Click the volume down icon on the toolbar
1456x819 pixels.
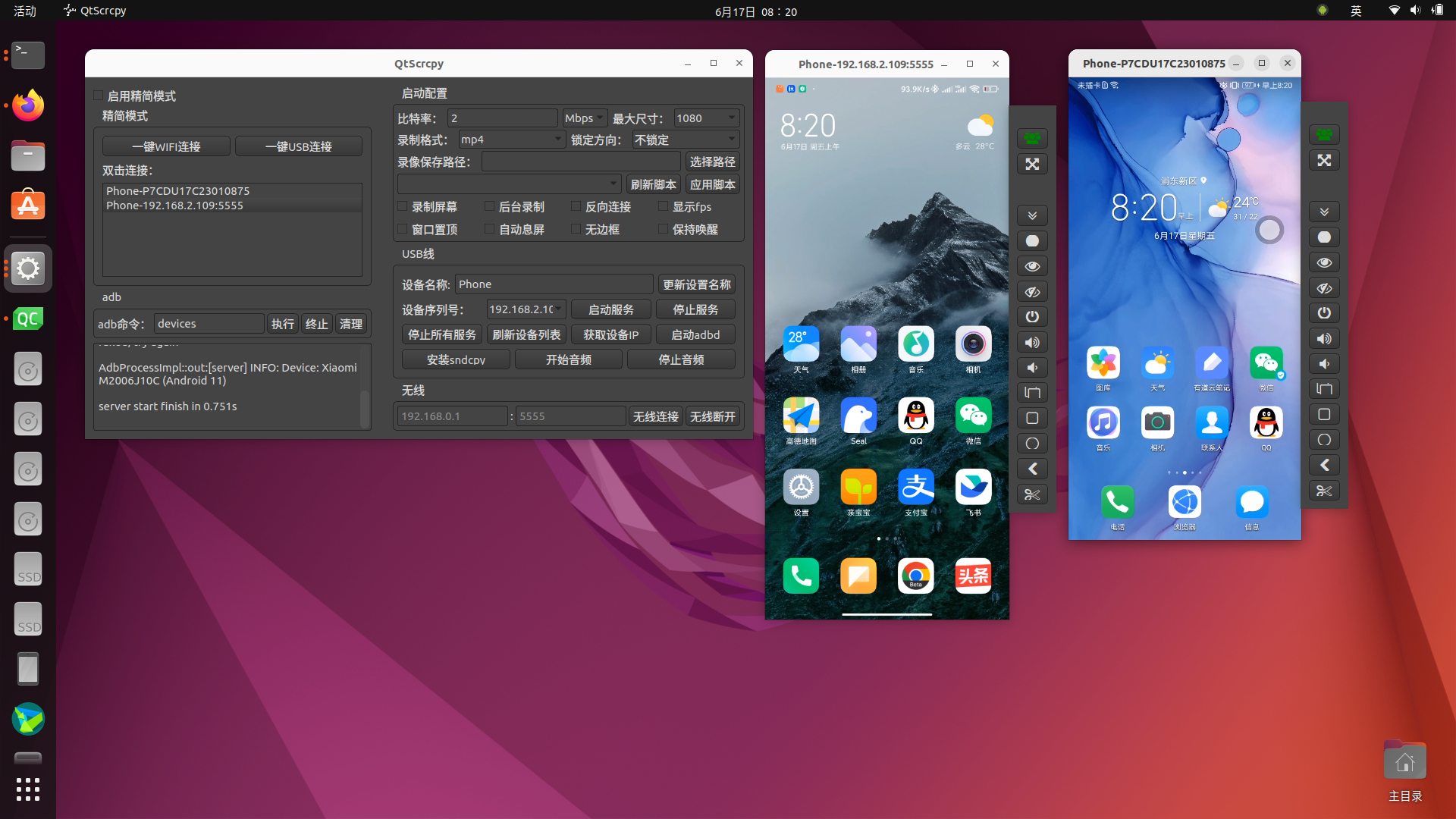1032,367
